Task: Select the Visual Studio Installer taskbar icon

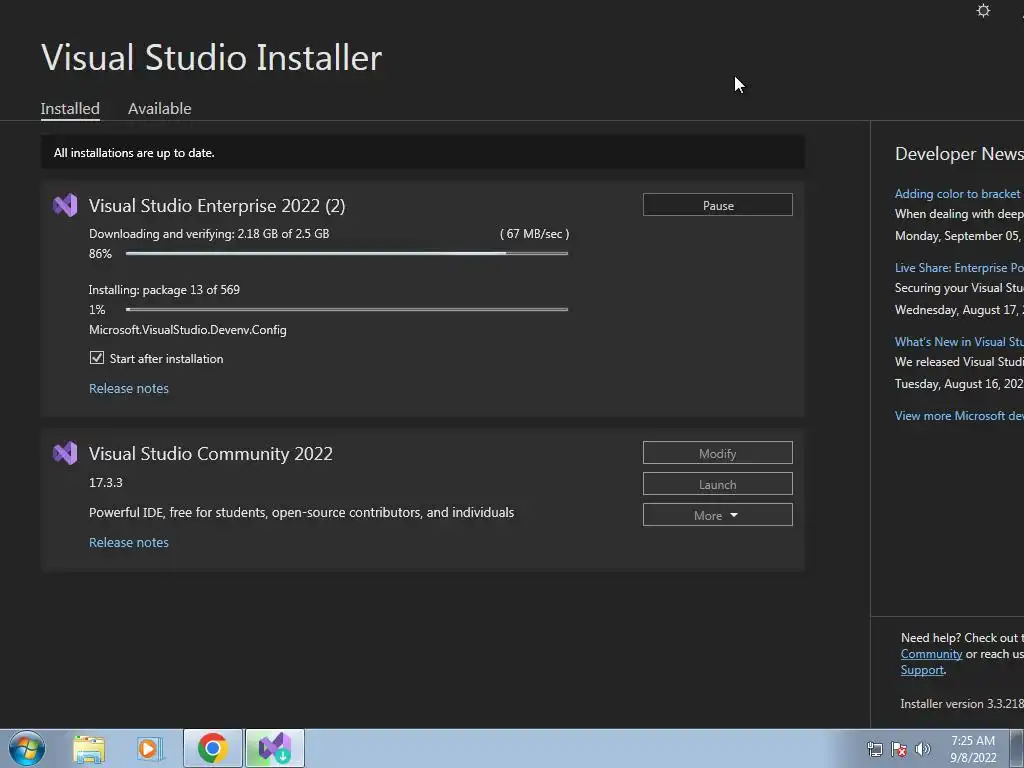Action: 275,748
